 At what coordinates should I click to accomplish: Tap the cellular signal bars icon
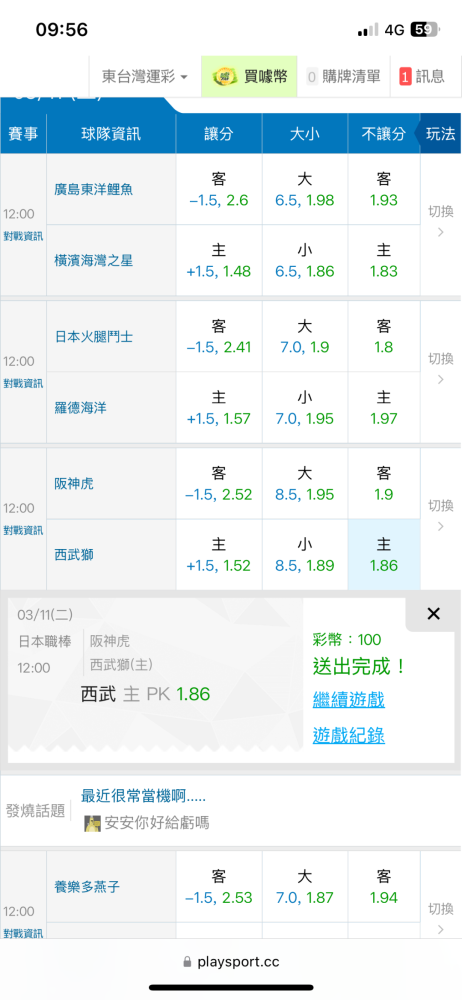pos(367,29)
